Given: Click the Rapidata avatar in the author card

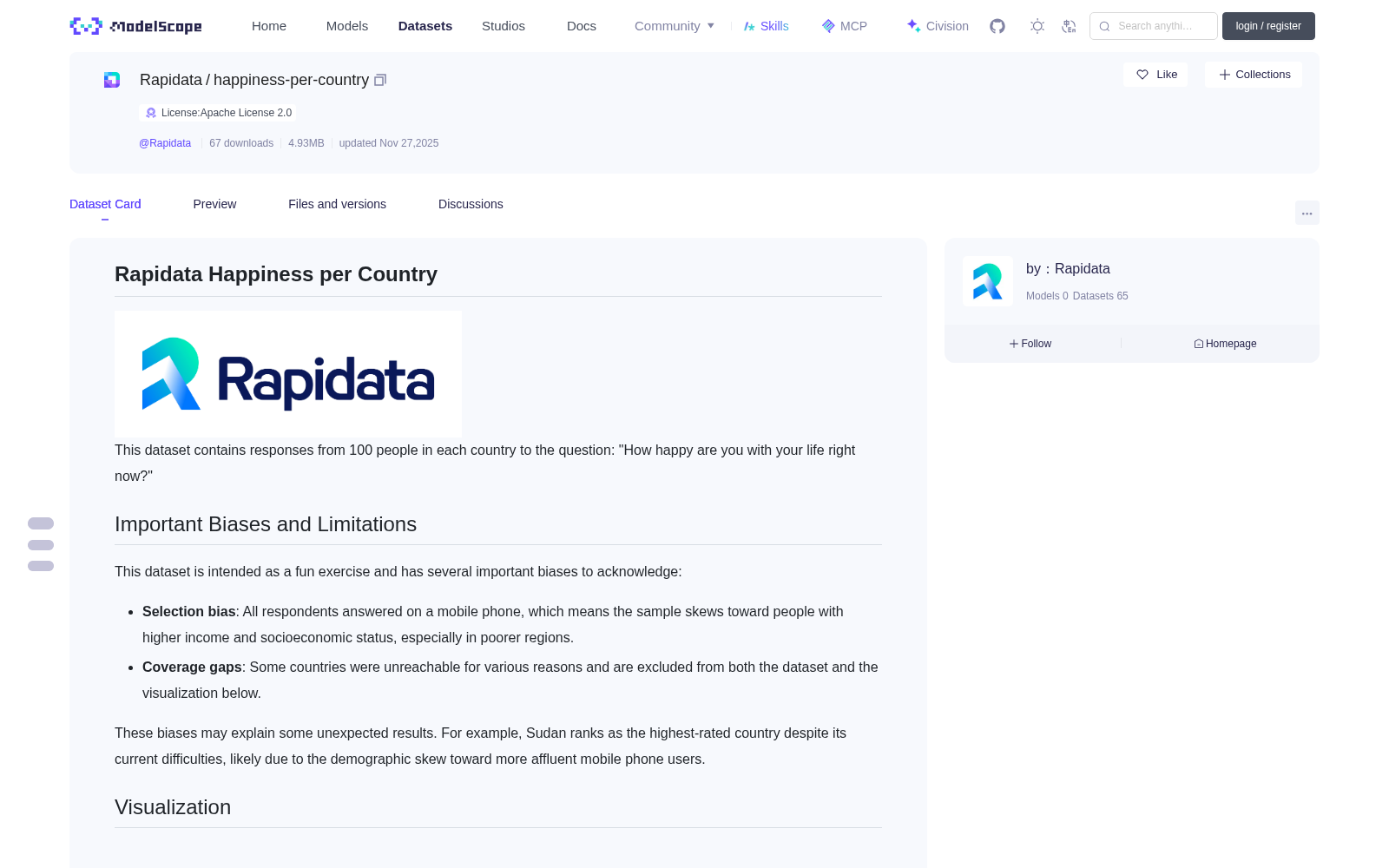Looking at the screenshot, I should tap(988, 281).
